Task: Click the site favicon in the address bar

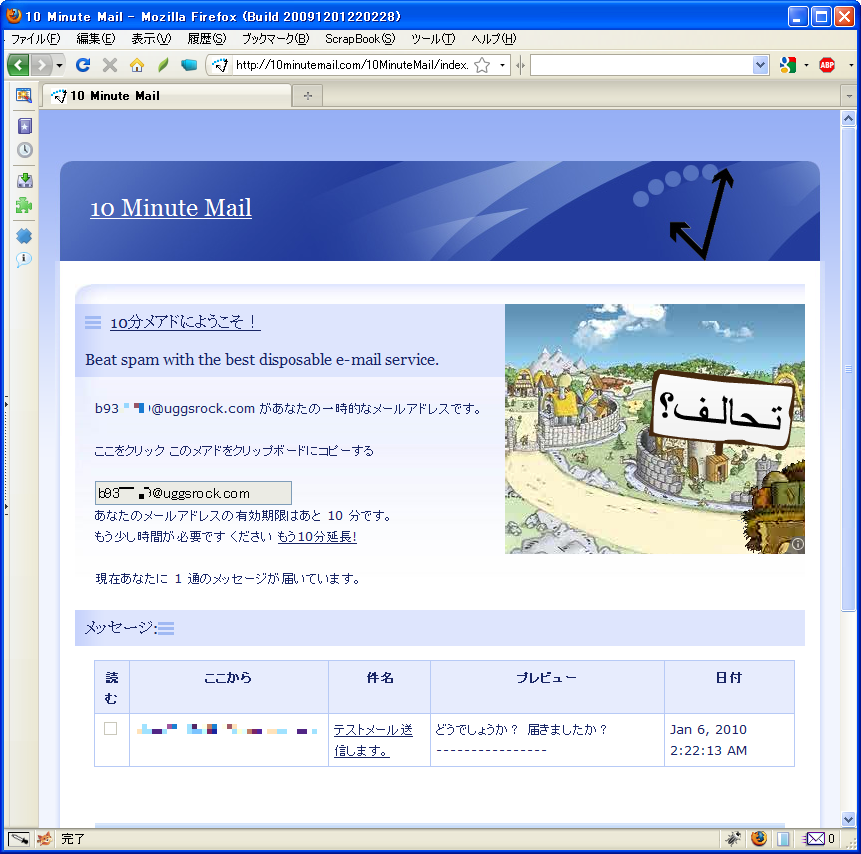Action: click(220, 65)
